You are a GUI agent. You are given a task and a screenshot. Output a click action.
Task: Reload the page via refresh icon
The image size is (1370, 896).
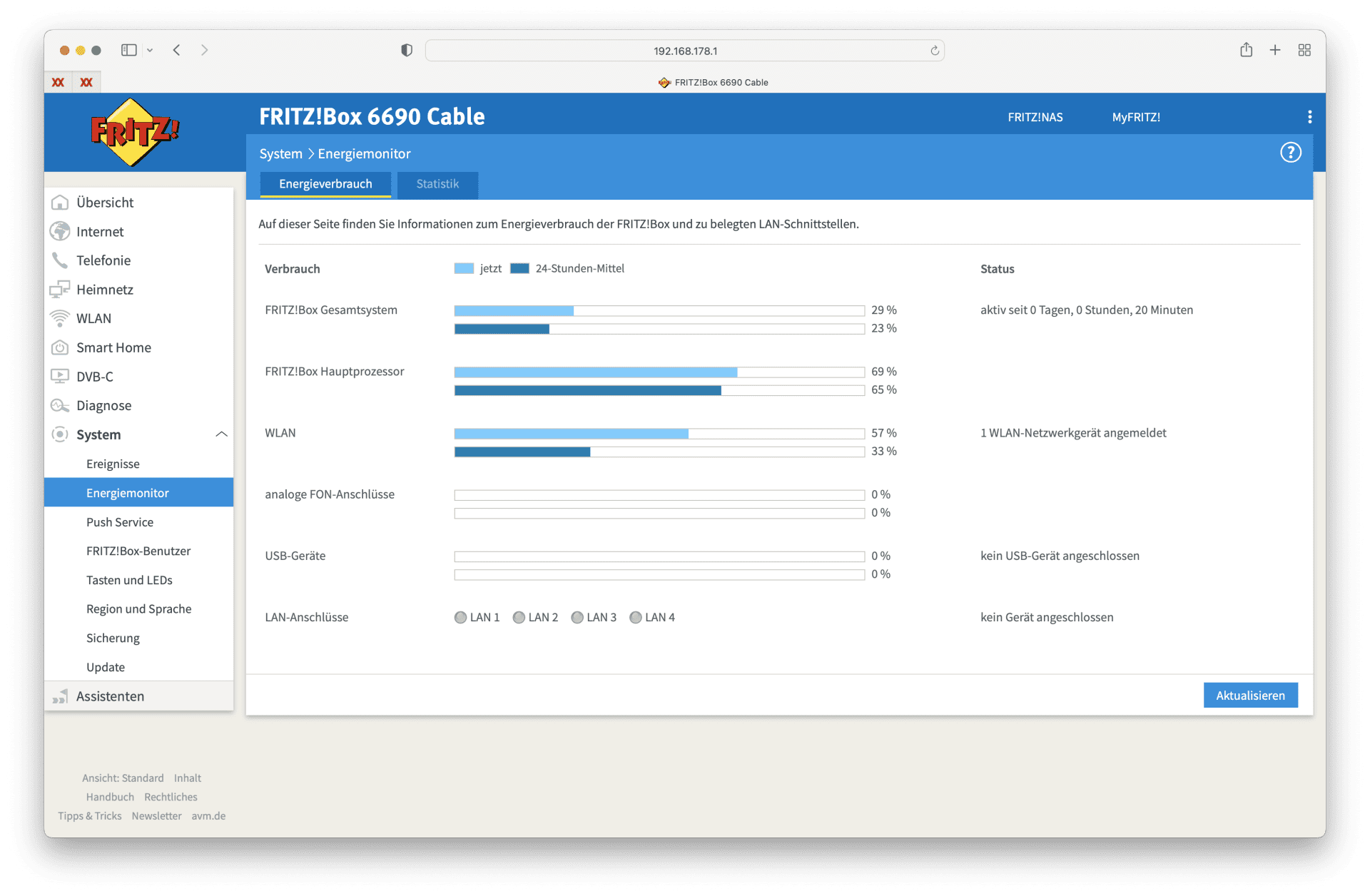tap(935, 51)
